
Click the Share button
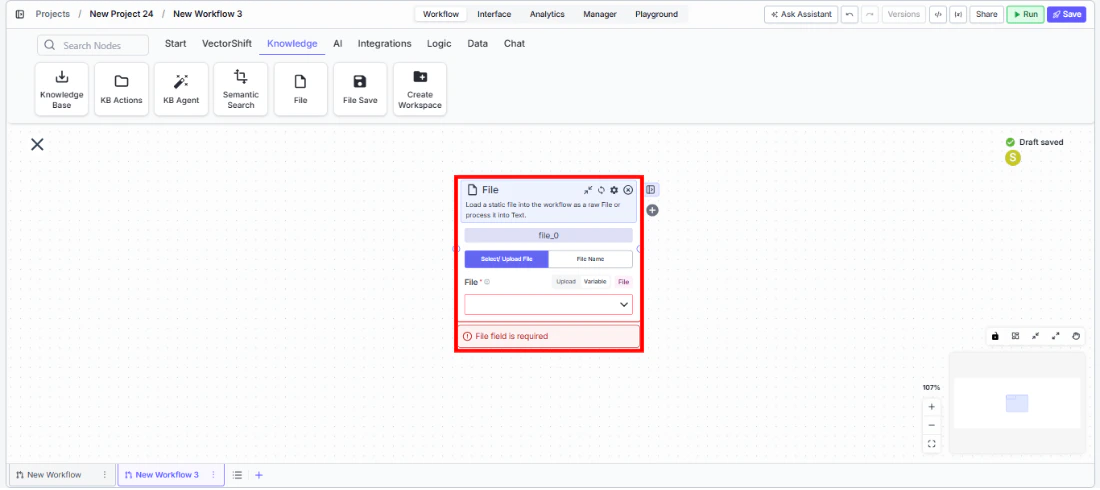point(986,14)
